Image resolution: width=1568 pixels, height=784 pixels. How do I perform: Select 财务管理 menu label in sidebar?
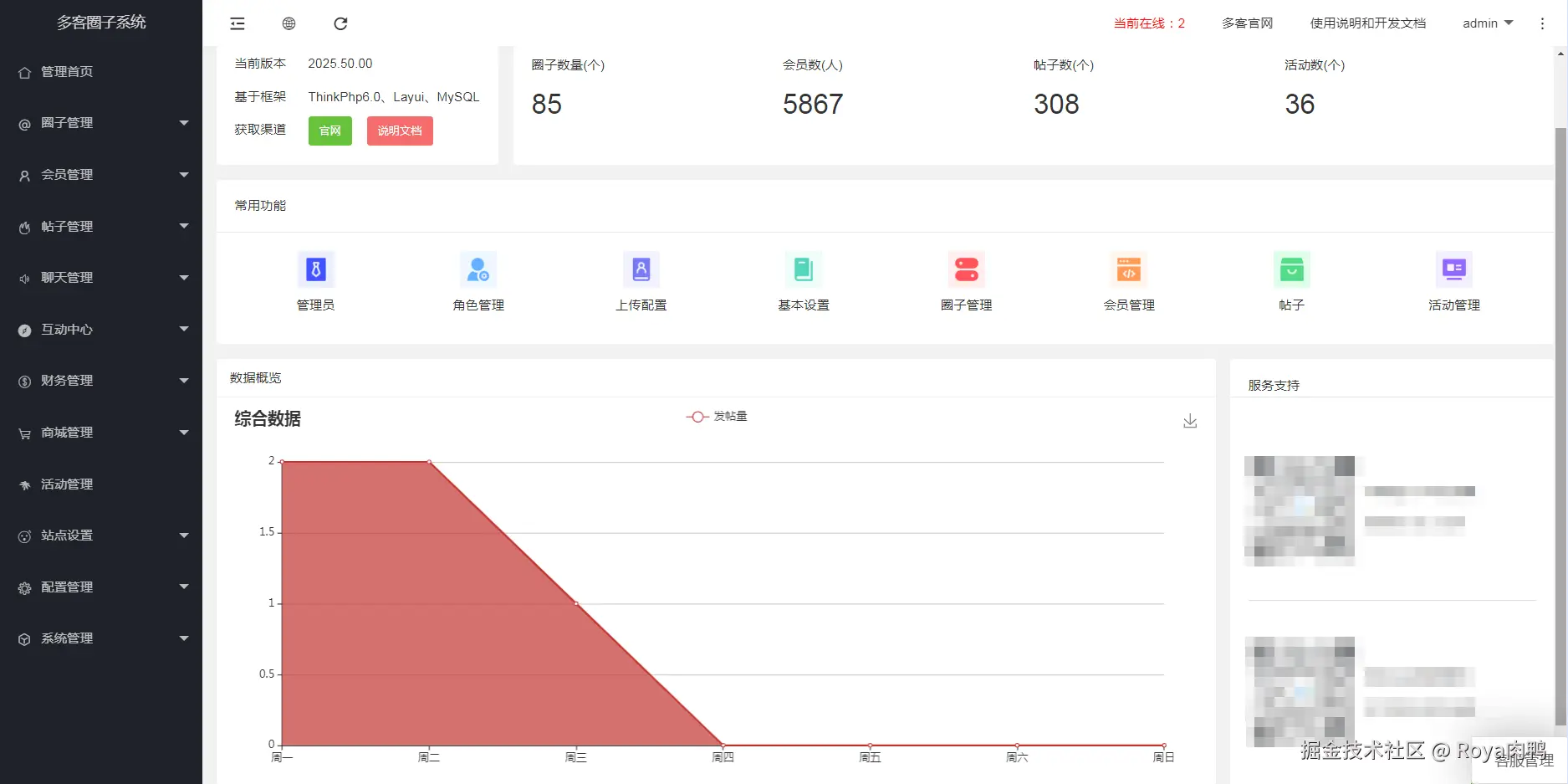coord(67,381)
